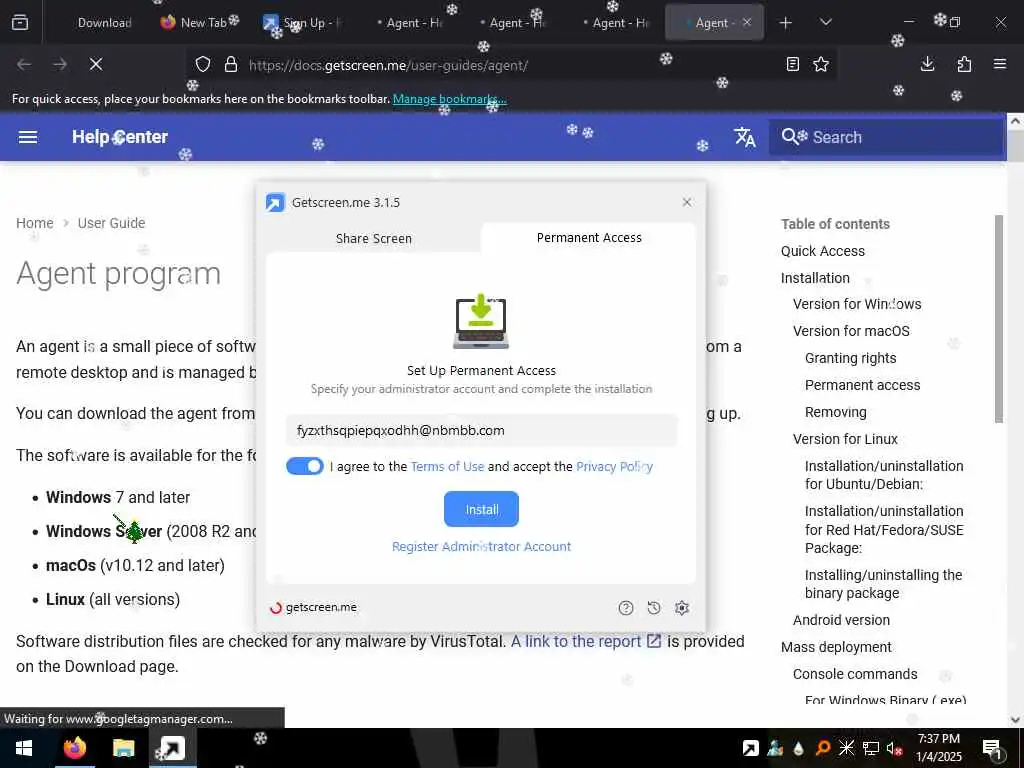Open notifications action center
Image resolution: width=1024 pixels, height=768 pixels.
[x=992, y=748]
